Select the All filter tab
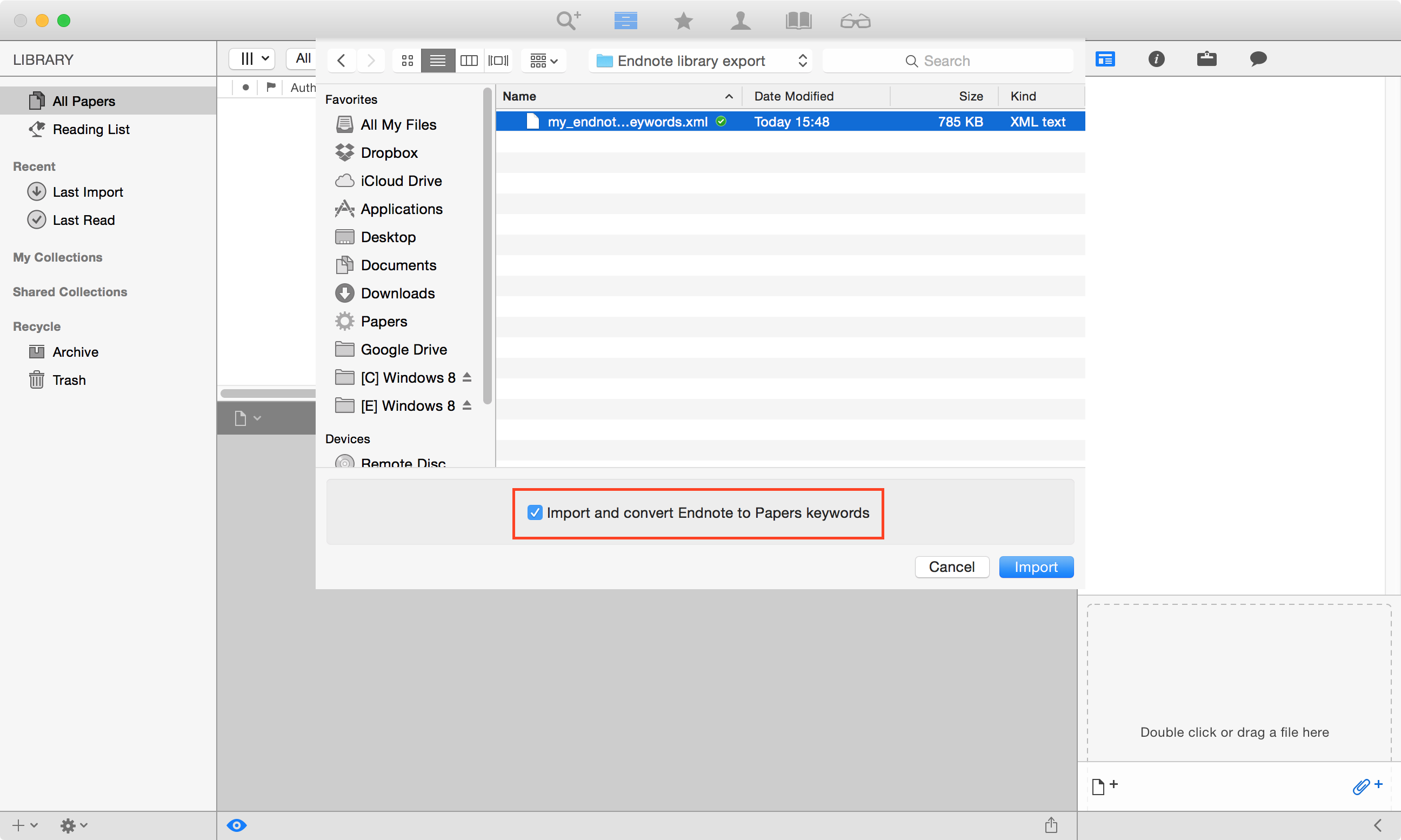Image resolution: width=1401 pixels, height=840 pixels. click(x=302, y=59)
